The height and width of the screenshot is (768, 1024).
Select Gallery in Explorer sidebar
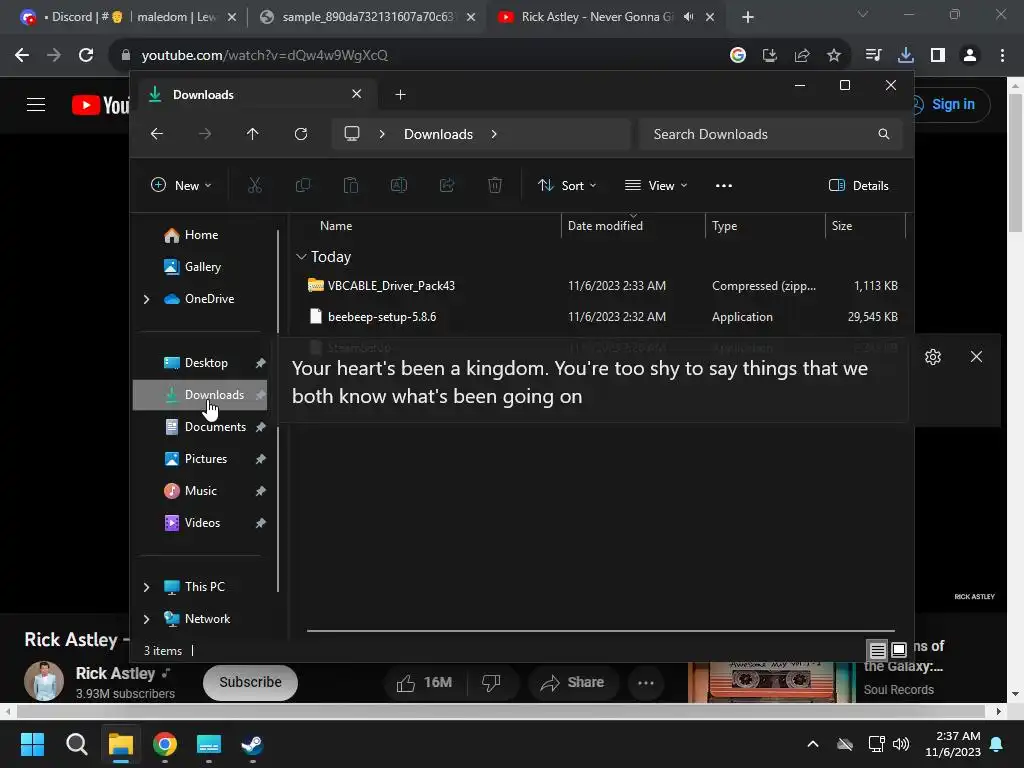coord(202,266)
